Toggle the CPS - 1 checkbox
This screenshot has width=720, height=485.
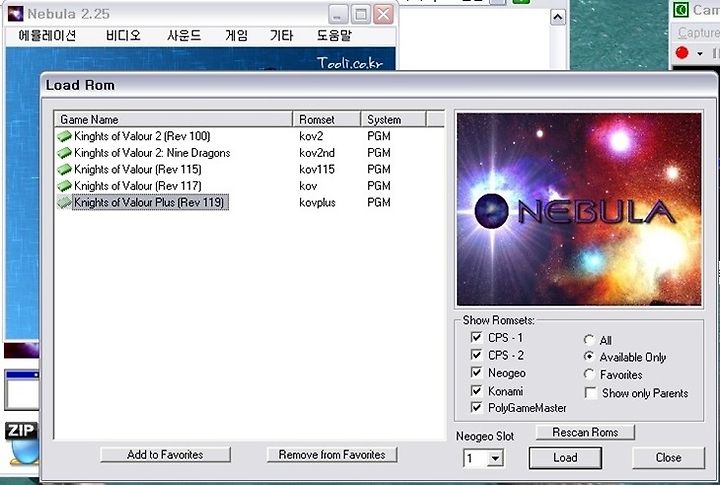coord(476,338)
